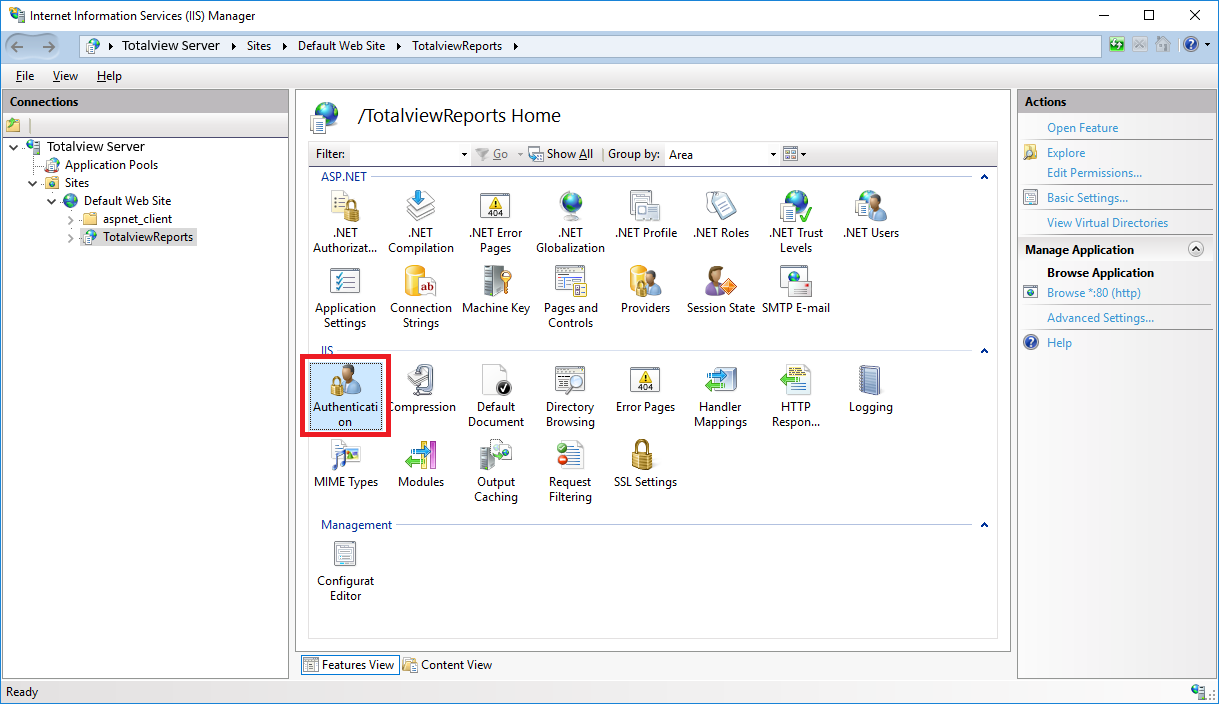
Task: Open the .NET Globalization feature
Action: [x=570, y=222]
